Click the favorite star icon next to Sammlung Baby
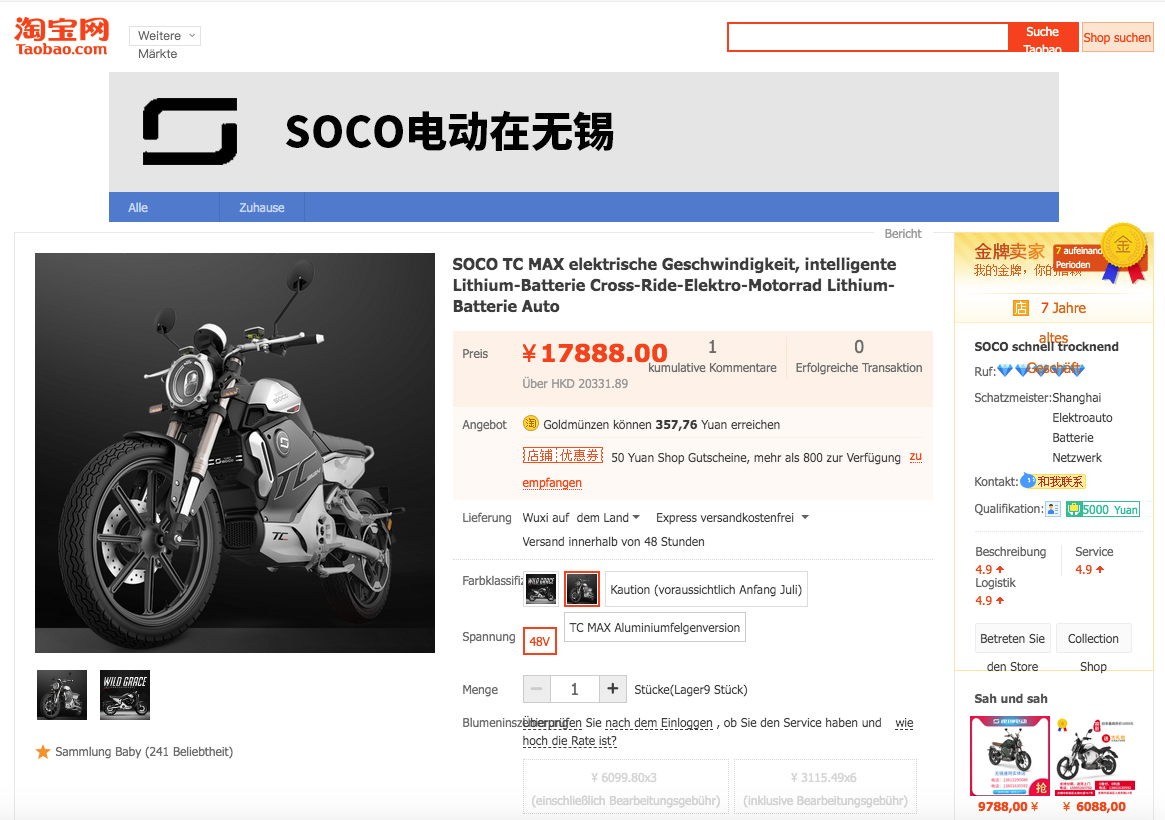 43,751
